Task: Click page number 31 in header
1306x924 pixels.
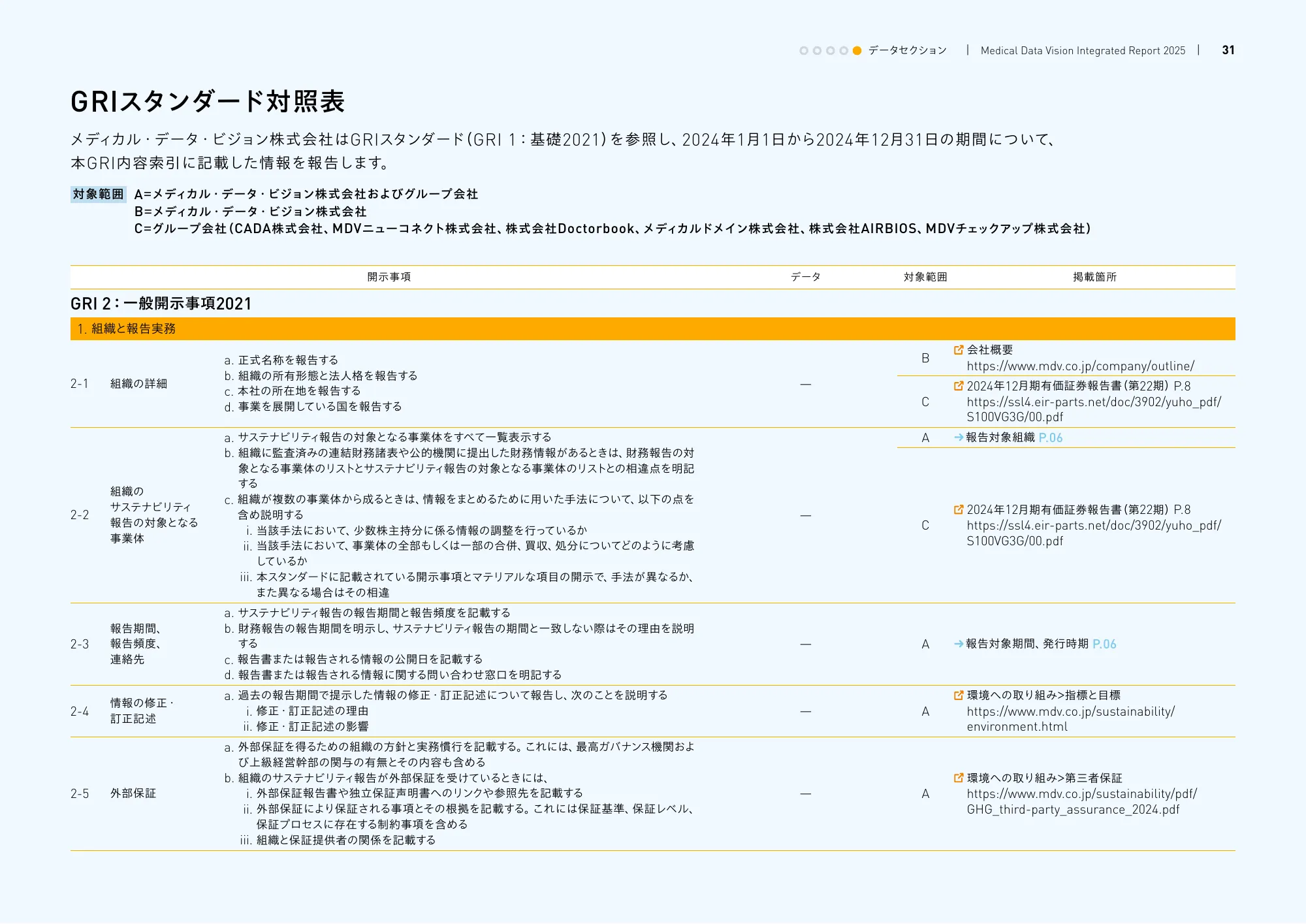Action: coord(1228,50)
